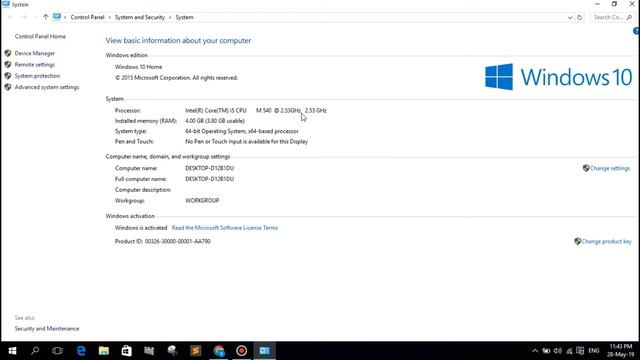
Task: Click the battery icon in system tray
Action: click(x=546, y=351)
